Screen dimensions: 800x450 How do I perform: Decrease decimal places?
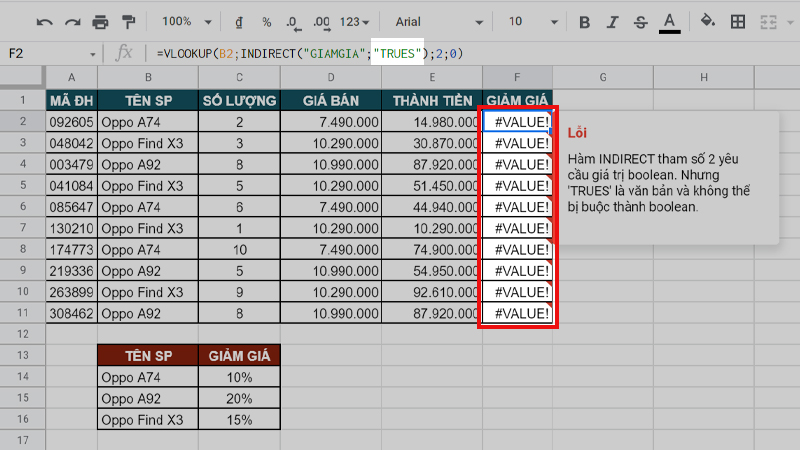pyautogui.click(x=293, y=22)
